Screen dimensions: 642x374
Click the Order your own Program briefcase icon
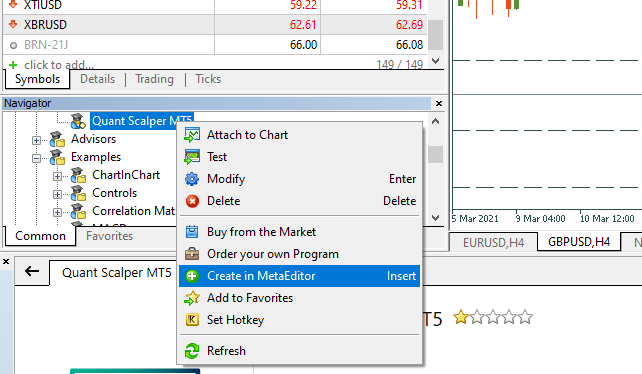[x=192, y=254]
